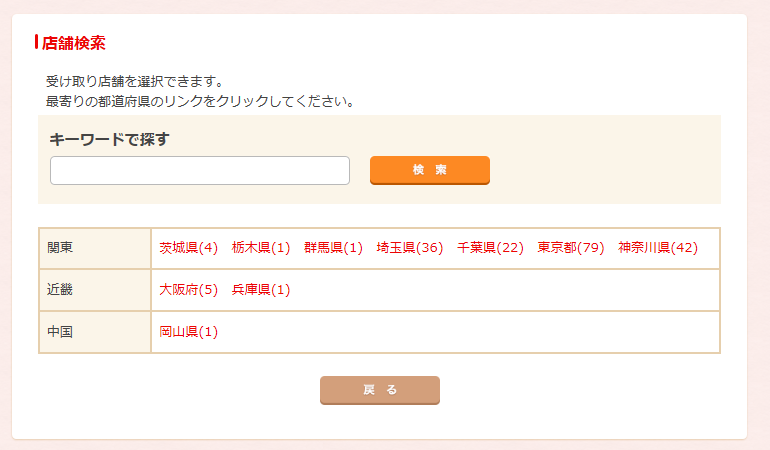Select the 栃木県(1) prefecture link
Viewport: 770px width, 450px height.
260,248
